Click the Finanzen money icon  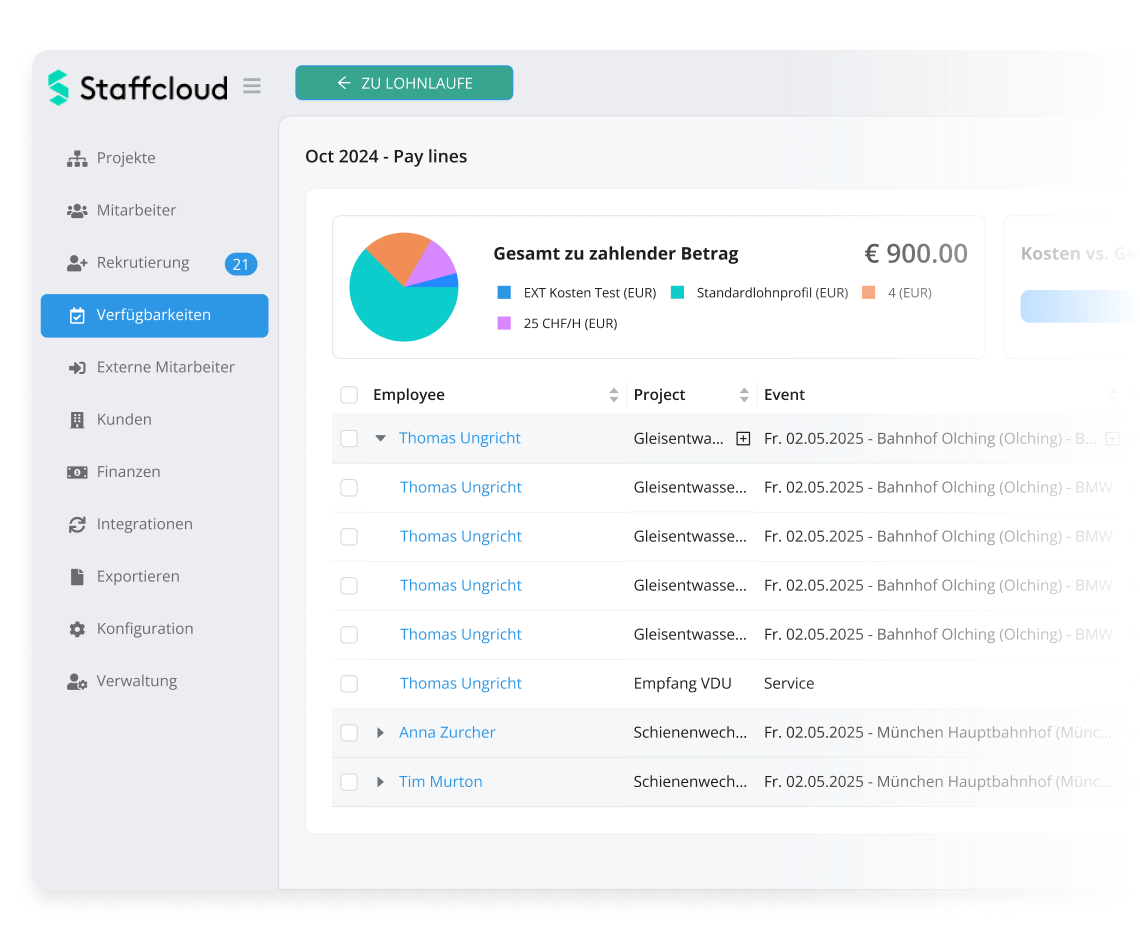click(77, 472)
